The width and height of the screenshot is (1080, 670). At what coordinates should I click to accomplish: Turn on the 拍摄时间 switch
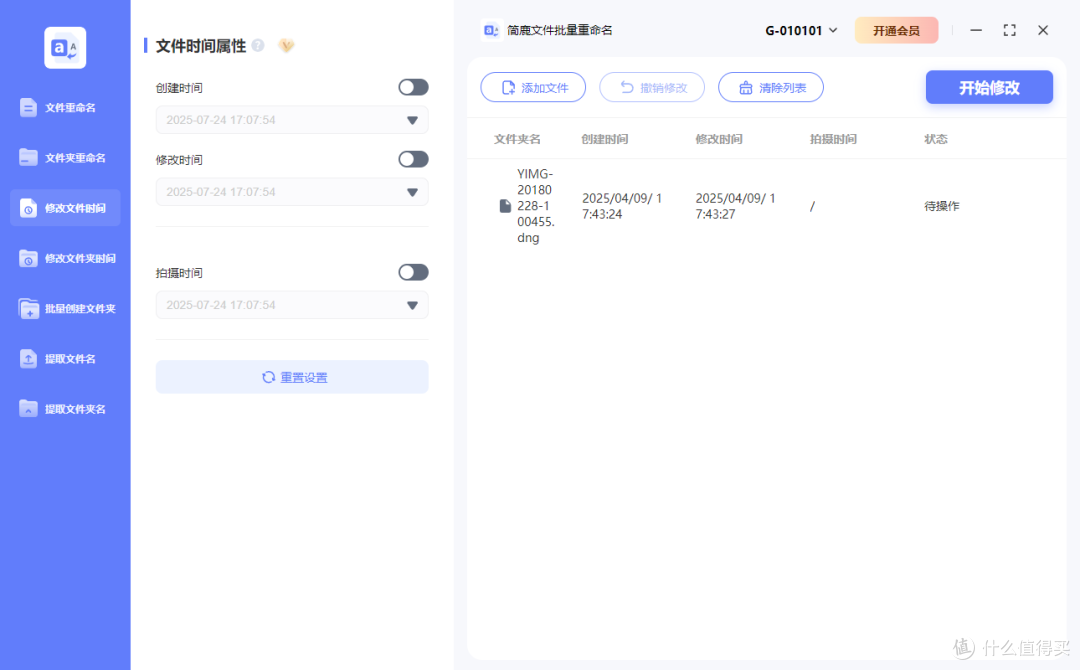413,272
